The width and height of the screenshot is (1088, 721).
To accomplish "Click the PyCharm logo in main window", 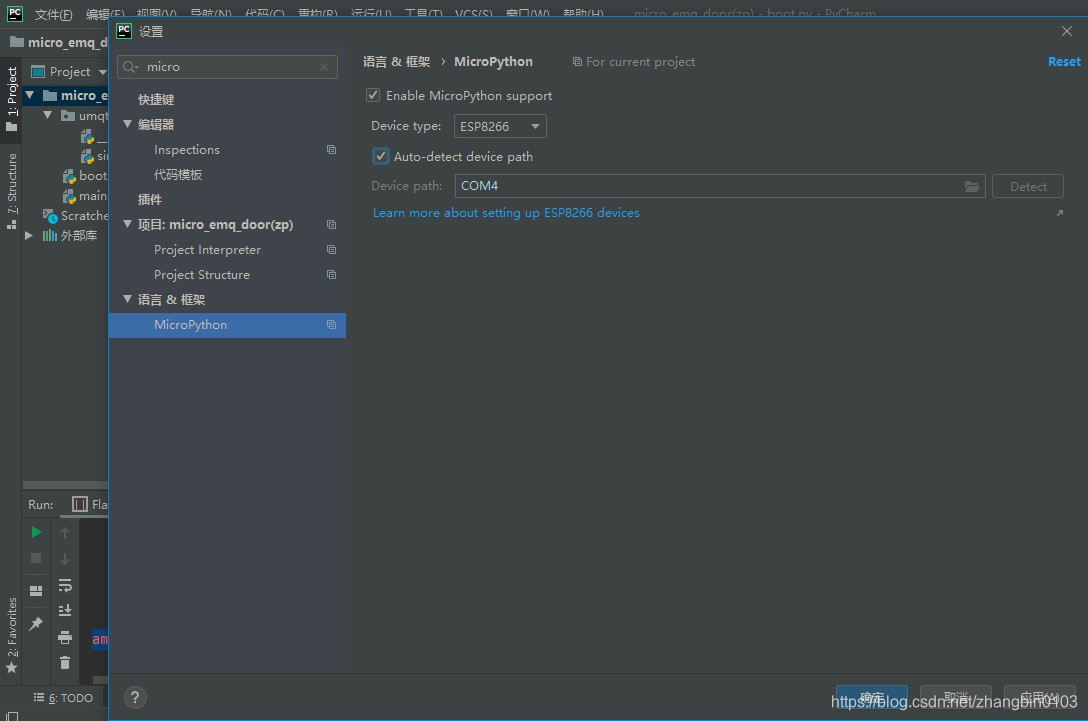I will [x=15, y=13].
